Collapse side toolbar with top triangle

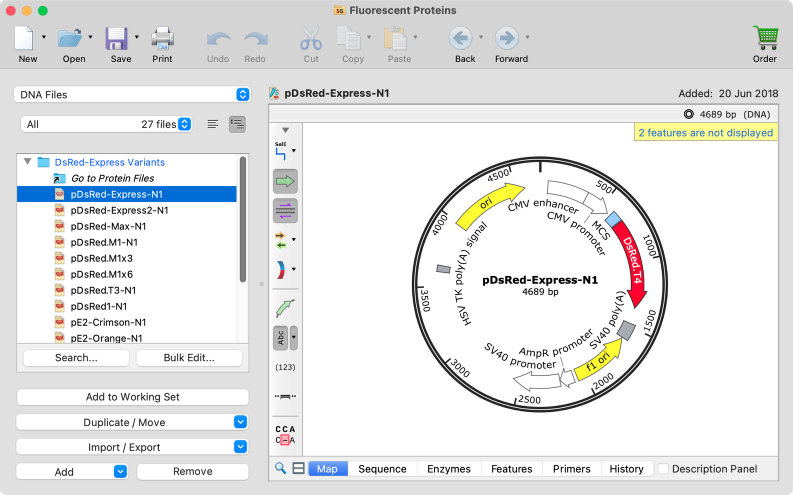[x=285, y=130]
